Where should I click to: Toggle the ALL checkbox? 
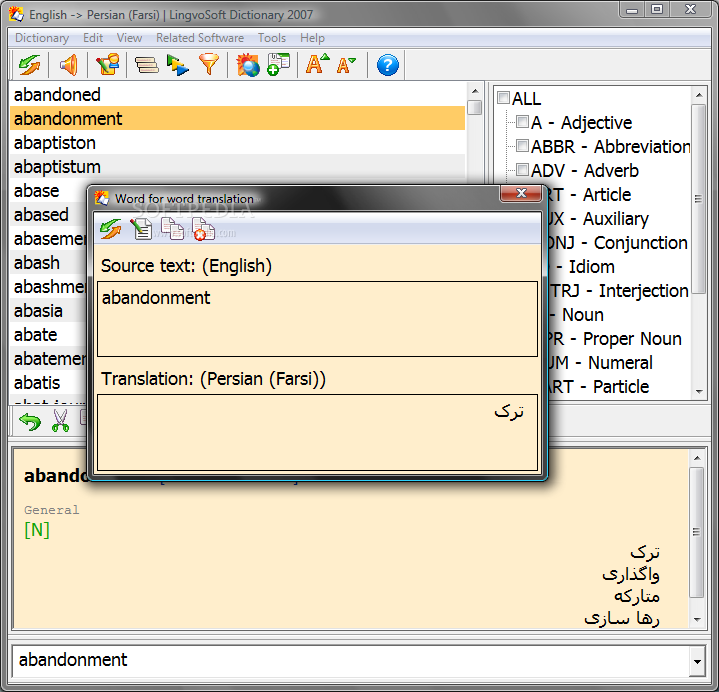pyautogui.click(x=503, y=98)
